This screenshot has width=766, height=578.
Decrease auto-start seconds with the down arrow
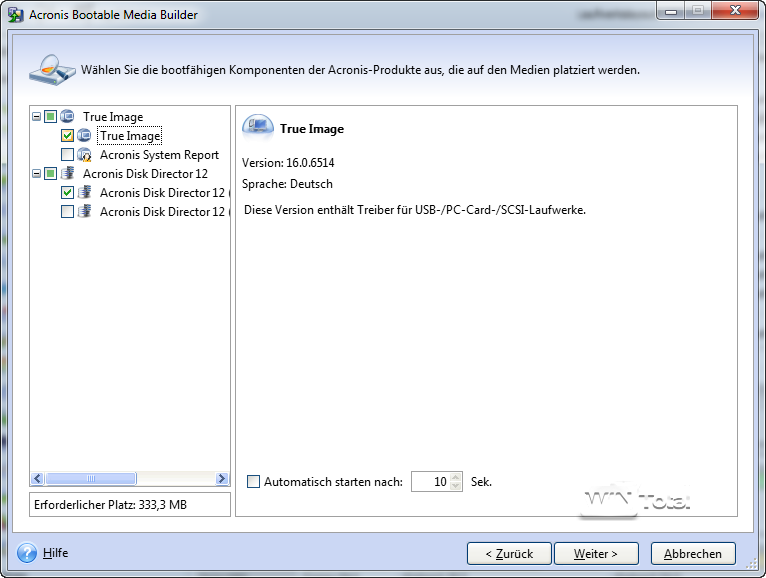click(x=456, y=486)
